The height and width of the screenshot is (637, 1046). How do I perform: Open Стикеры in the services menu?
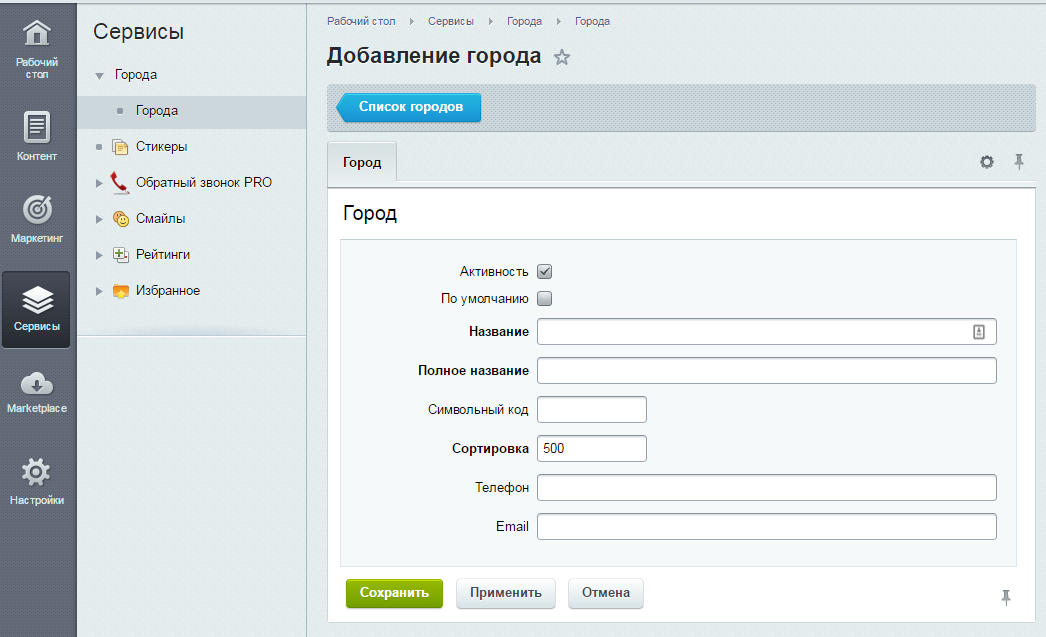coord(161,147)
